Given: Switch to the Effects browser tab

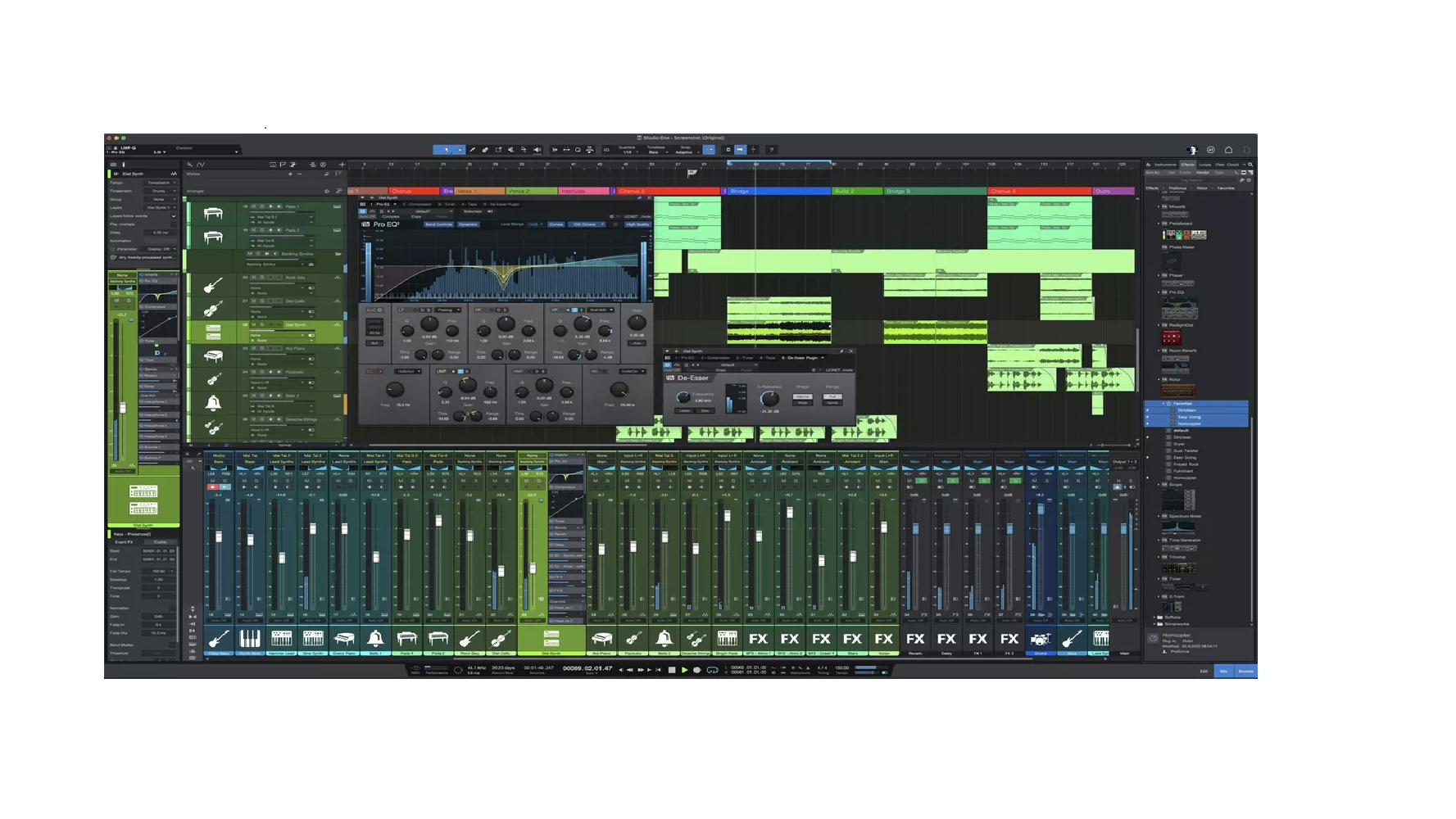Looking at the screenshot, I should coord(1188,165).
